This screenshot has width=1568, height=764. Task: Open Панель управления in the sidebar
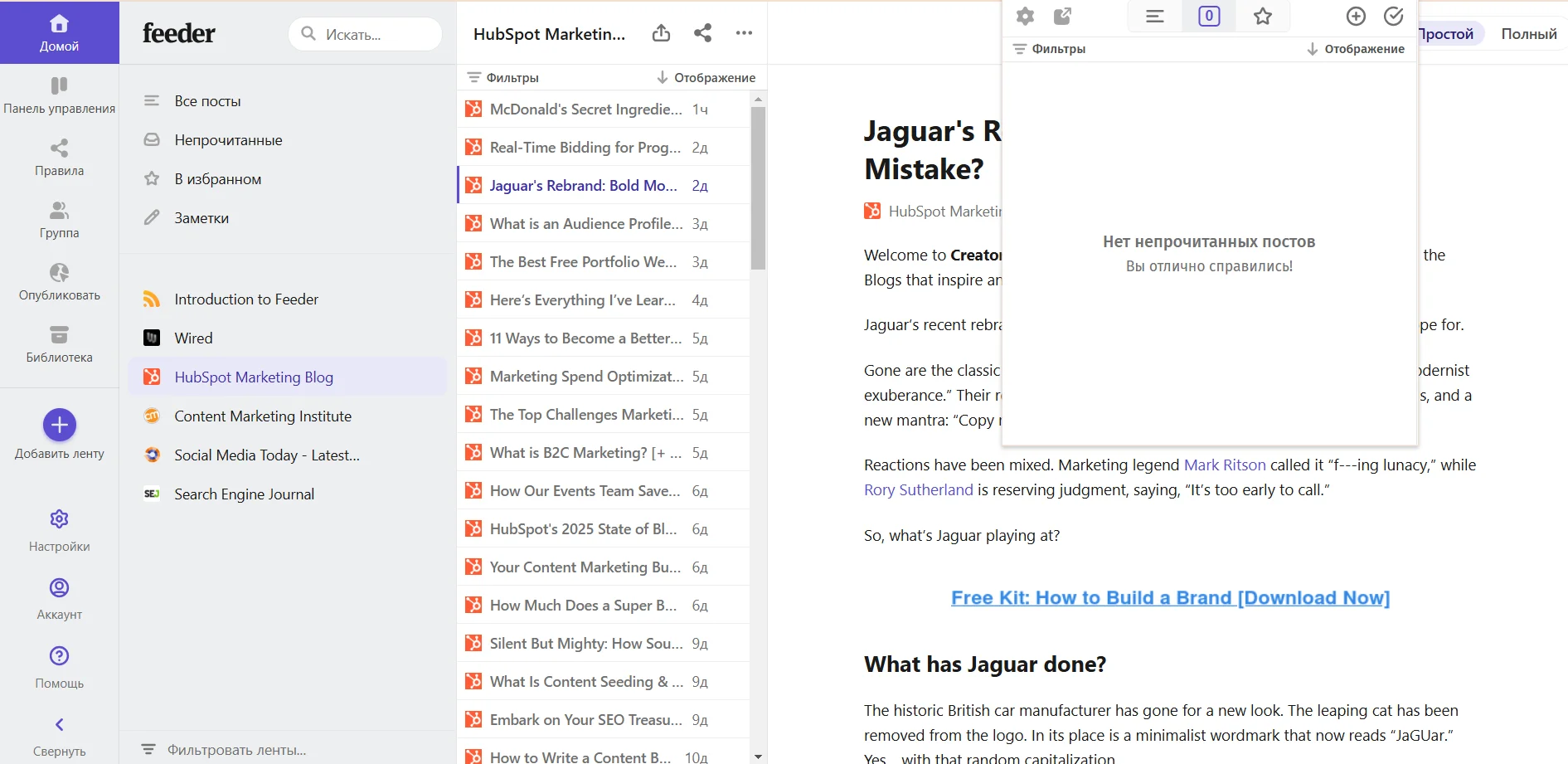pos(59,95)
